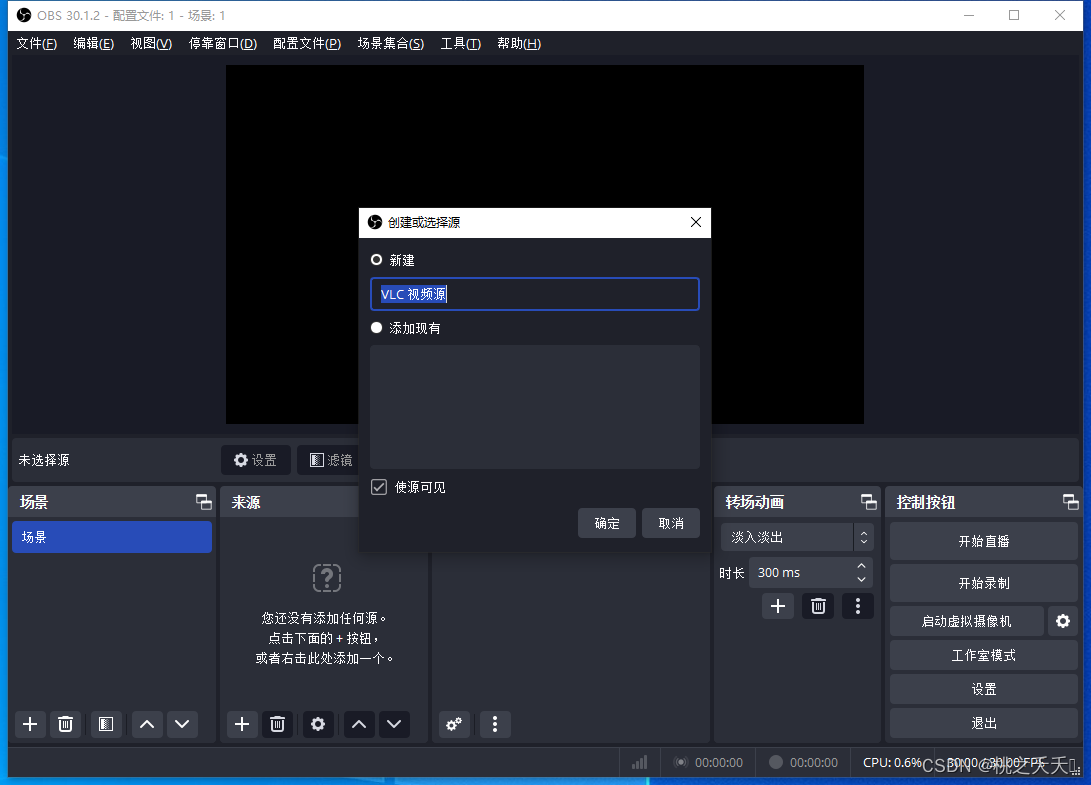Add a transition with plus icon
1091x785 pixels.
point(778,606)
